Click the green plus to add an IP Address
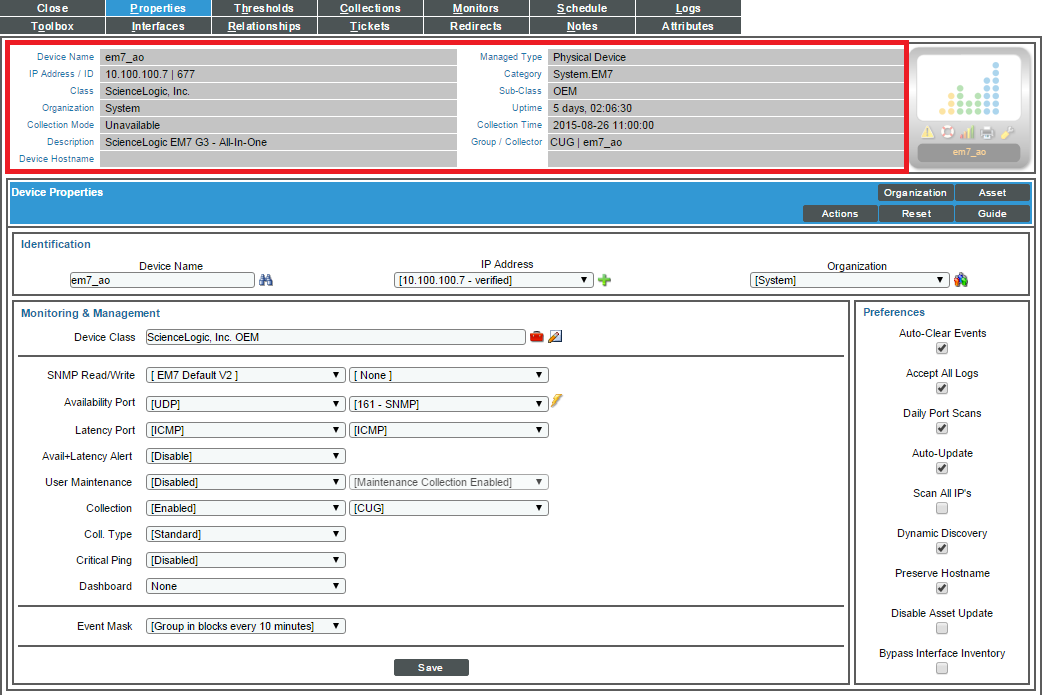The image size is (1044, 695). (604, 279)
